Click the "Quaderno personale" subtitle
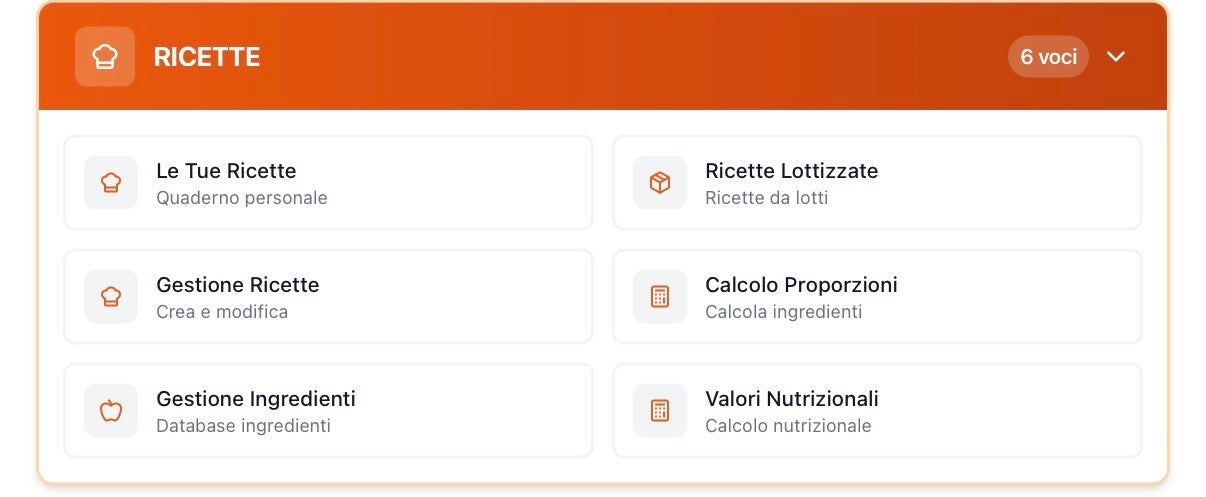The width and height of the screenshot is (1206, 497). [x=241, y=198]
